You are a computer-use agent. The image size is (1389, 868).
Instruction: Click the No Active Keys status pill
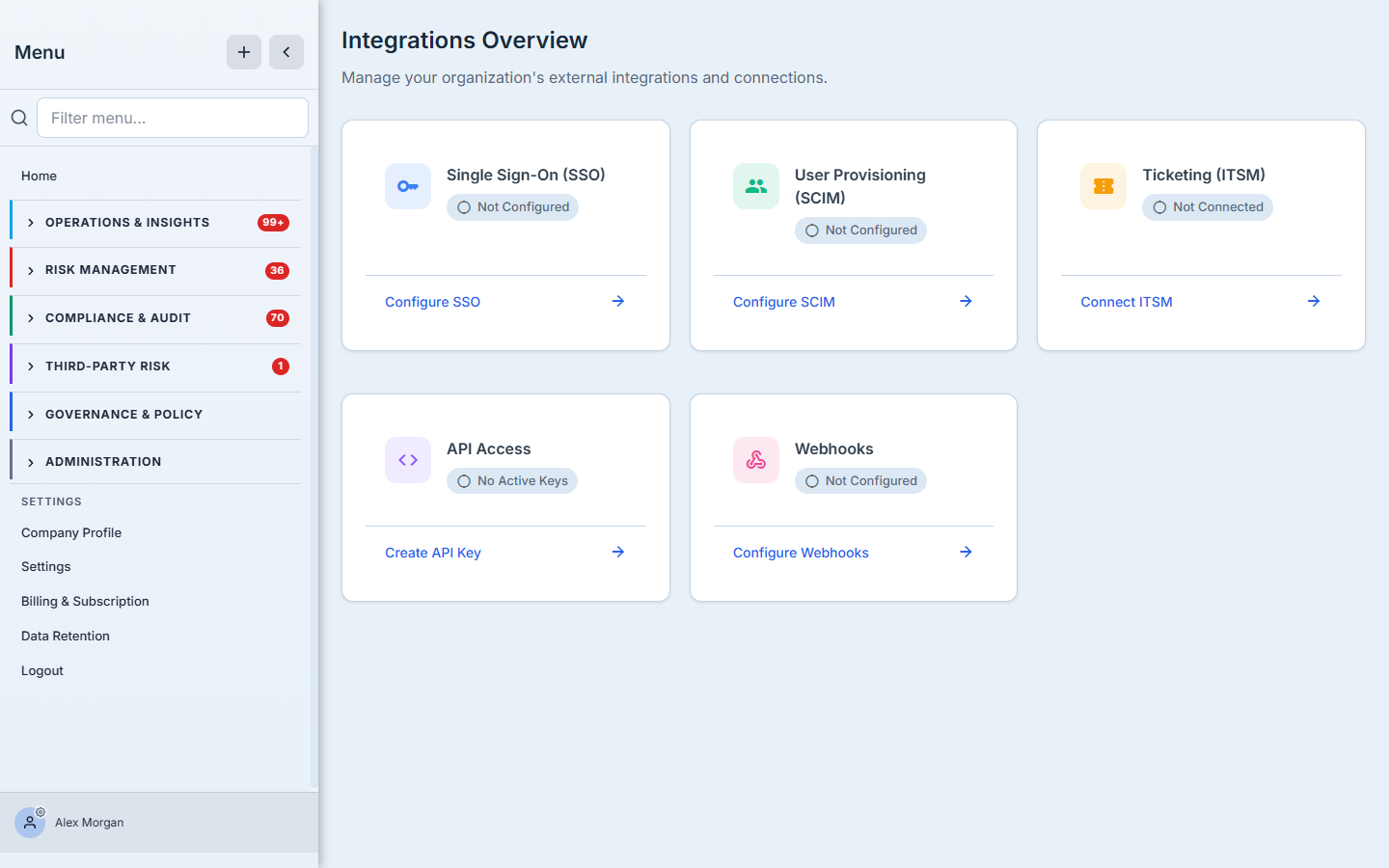click(x=512, y=481)
